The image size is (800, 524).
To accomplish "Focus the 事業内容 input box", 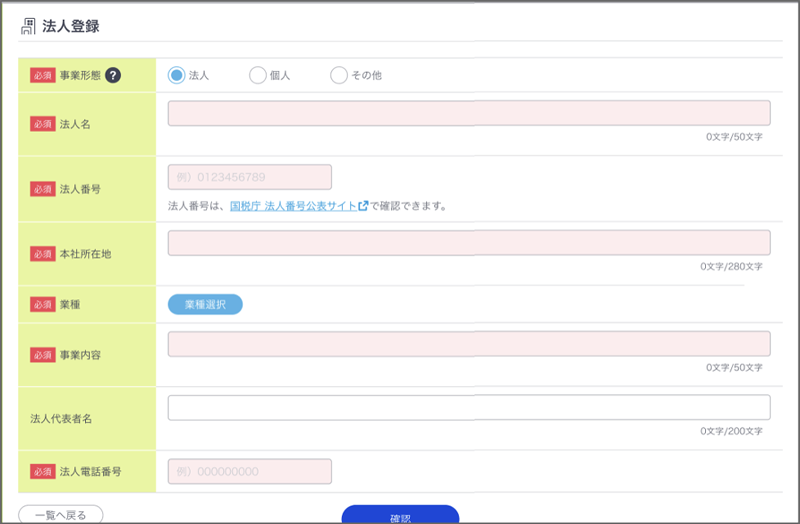I will [469, 344].
